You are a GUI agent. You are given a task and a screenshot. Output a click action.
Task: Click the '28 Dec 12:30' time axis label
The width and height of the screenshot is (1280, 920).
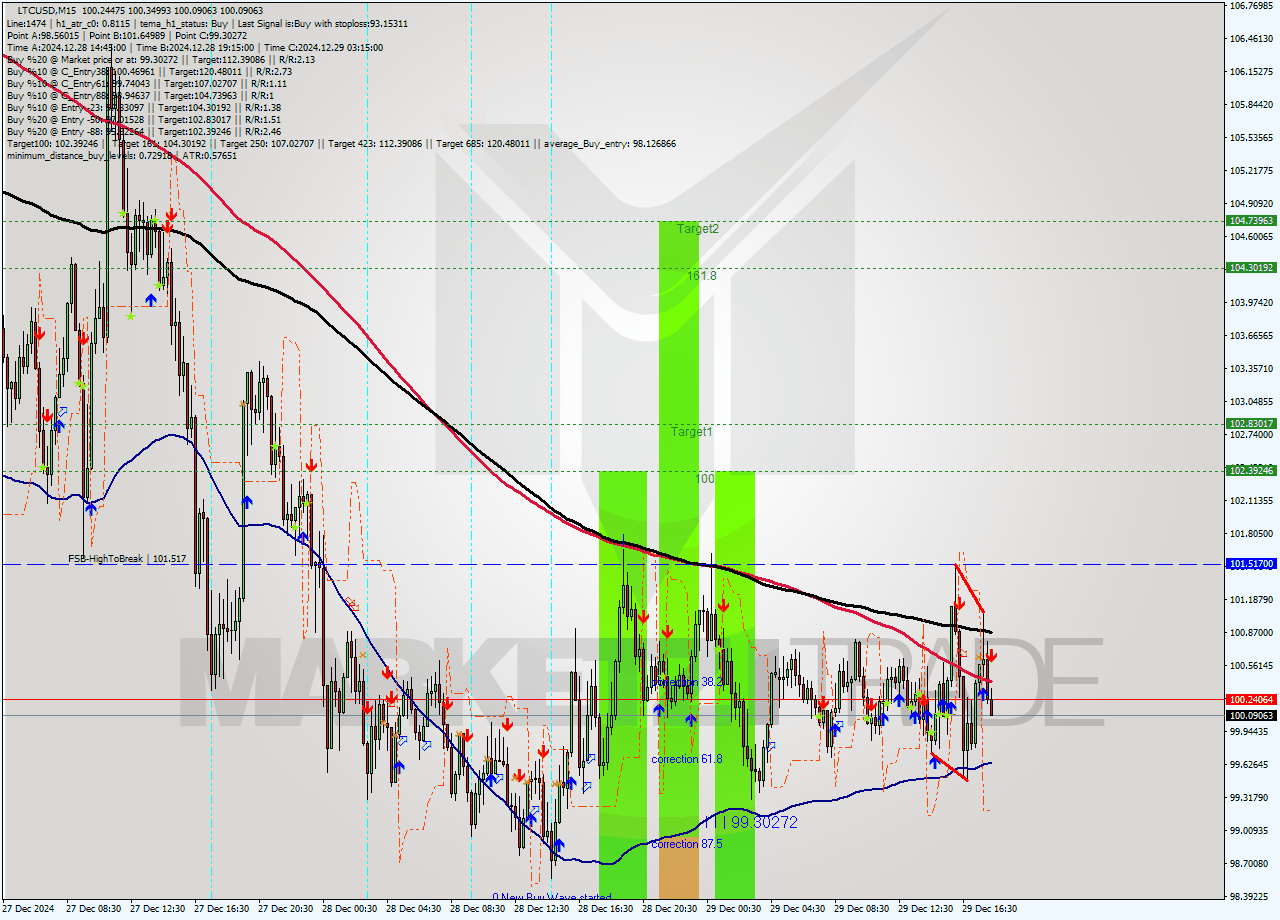tap(543, 909)
